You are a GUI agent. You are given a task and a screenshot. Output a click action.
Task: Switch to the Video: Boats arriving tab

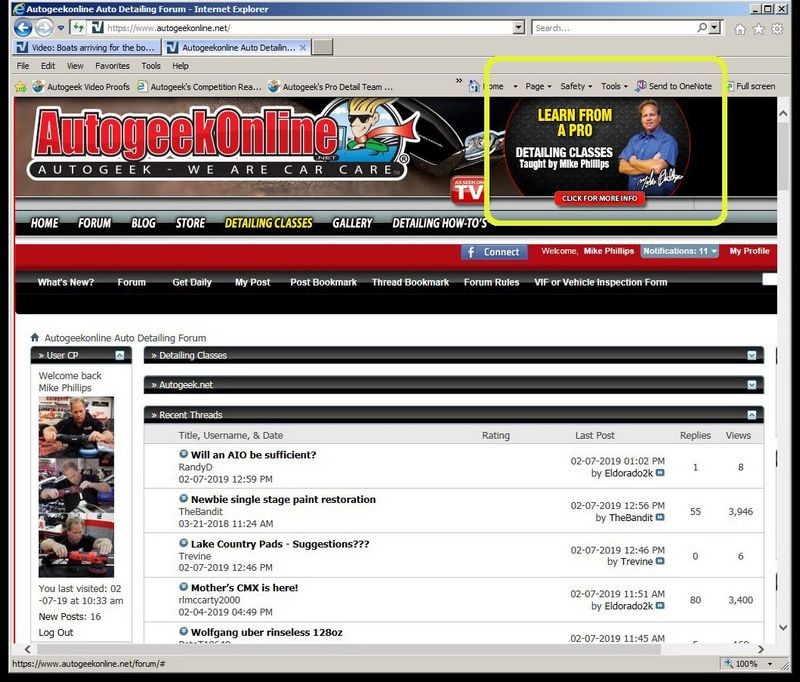tap(86, 47)
